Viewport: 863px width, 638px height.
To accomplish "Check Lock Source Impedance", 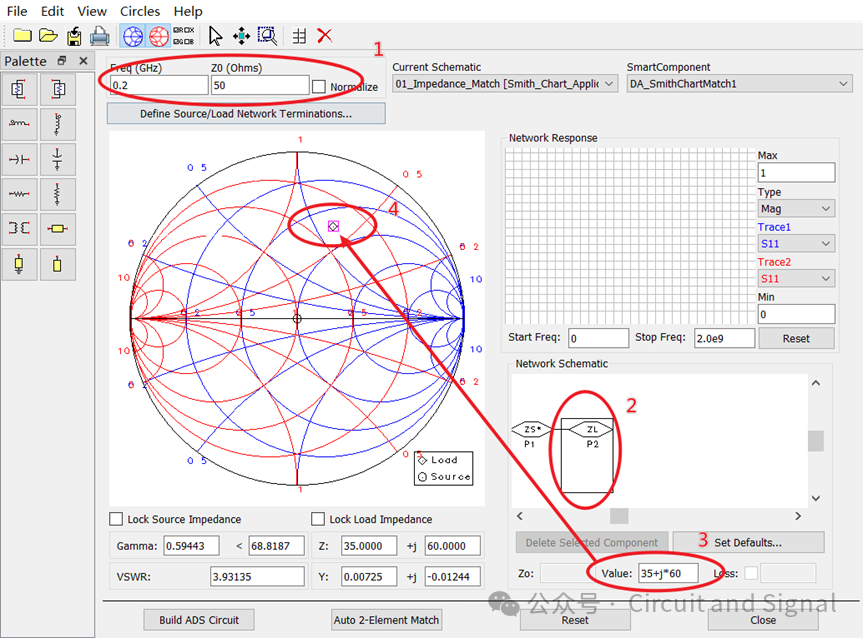I will coord(116,519).
